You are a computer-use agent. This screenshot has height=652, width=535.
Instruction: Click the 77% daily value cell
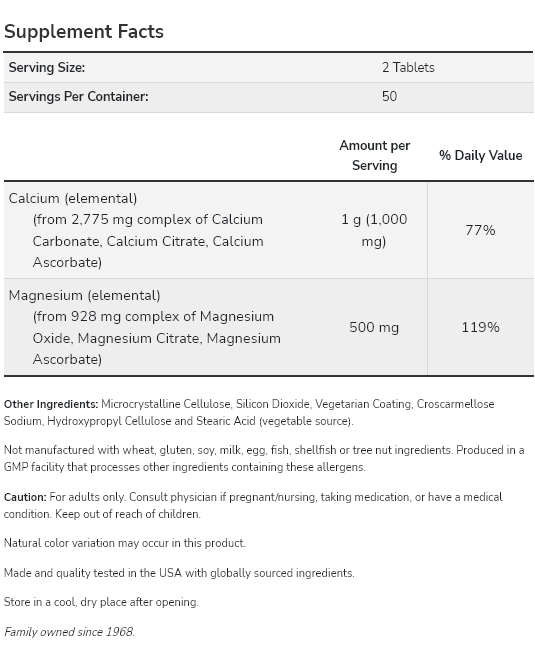481,230
